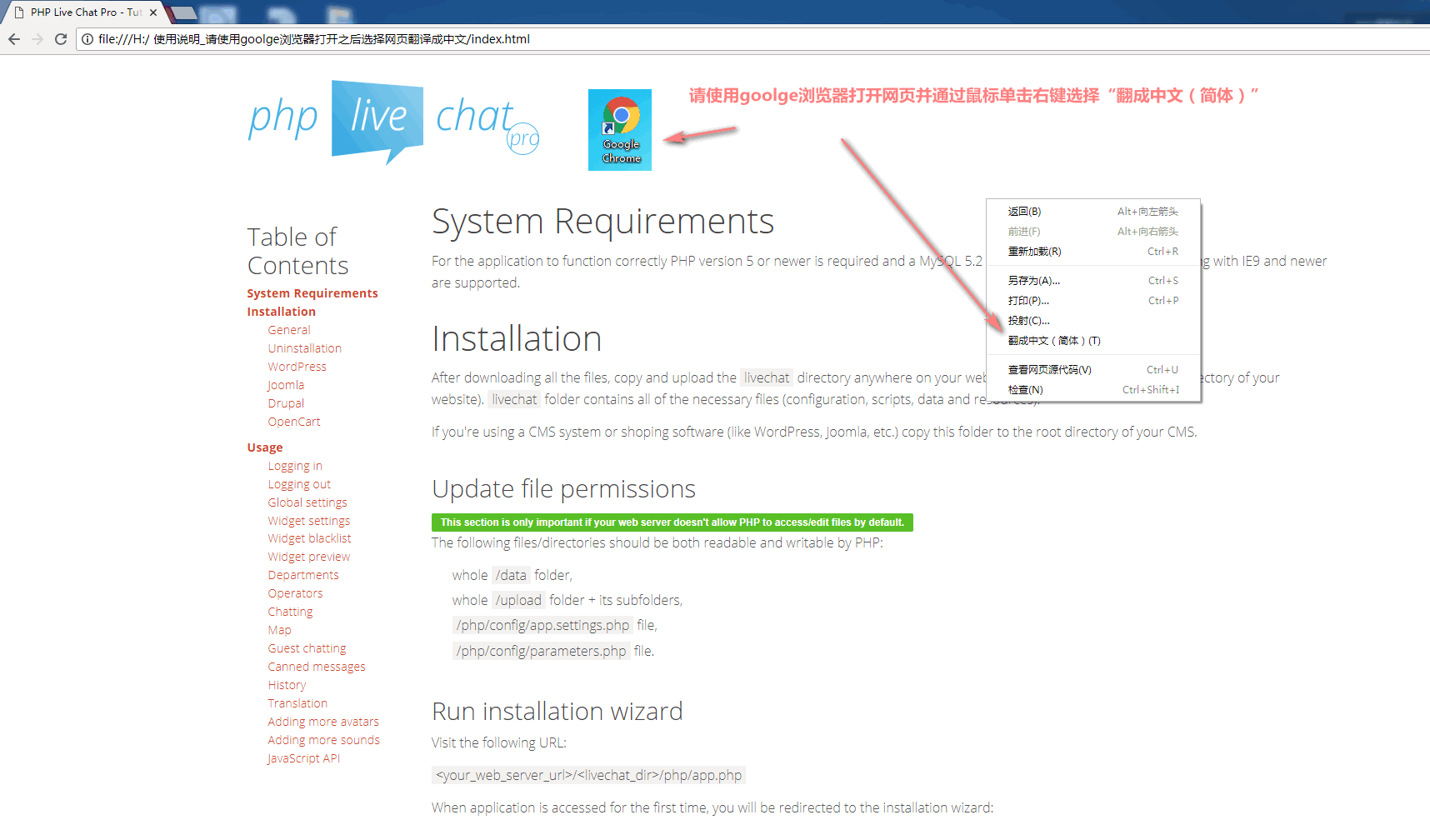Choose 另存为(A)... in the context menu
Screen dimensions: 1430x840
click(1093, 281)
